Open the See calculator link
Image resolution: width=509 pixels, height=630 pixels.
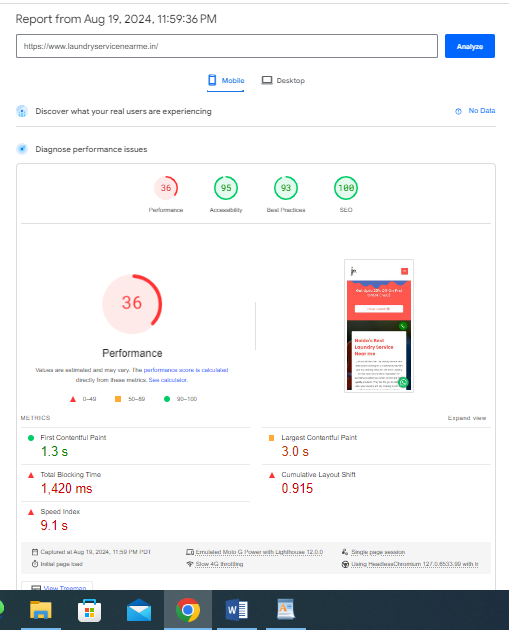tap(168, 380)
